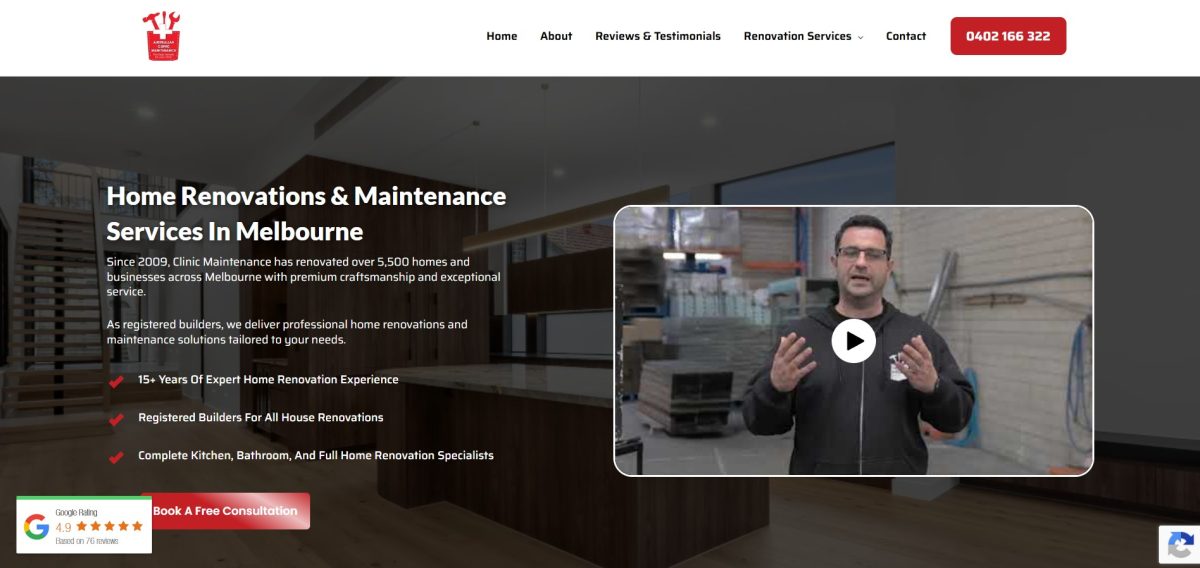Go to the About page
This screenshot has height=568, width=1200.
[x=556, y=36]
